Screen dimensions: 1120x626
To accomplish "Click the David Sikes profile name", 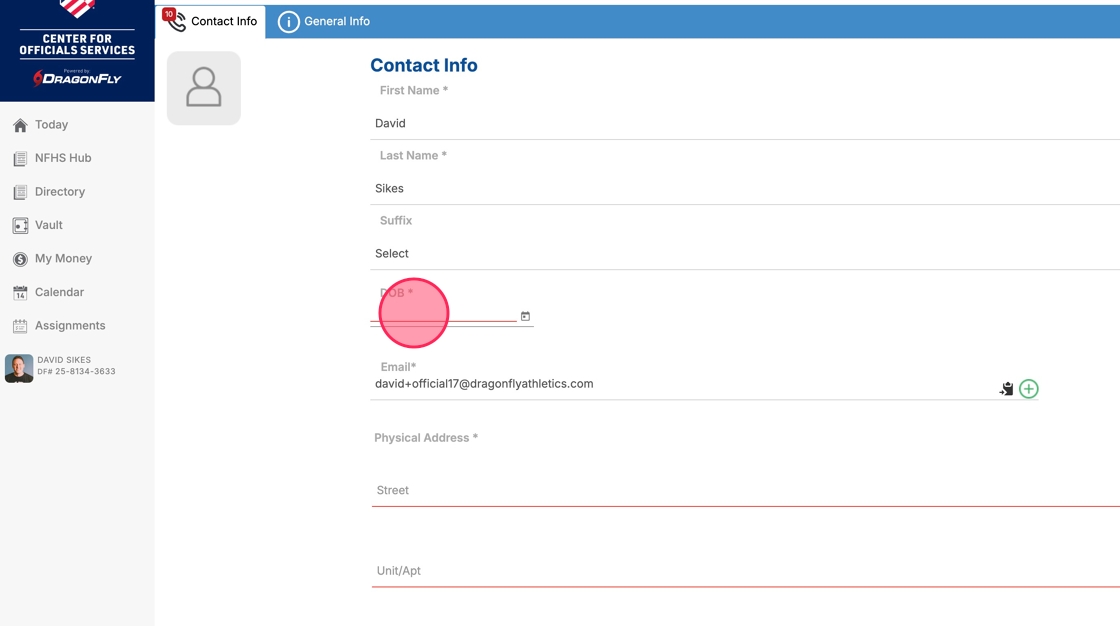I will point(64,360).
